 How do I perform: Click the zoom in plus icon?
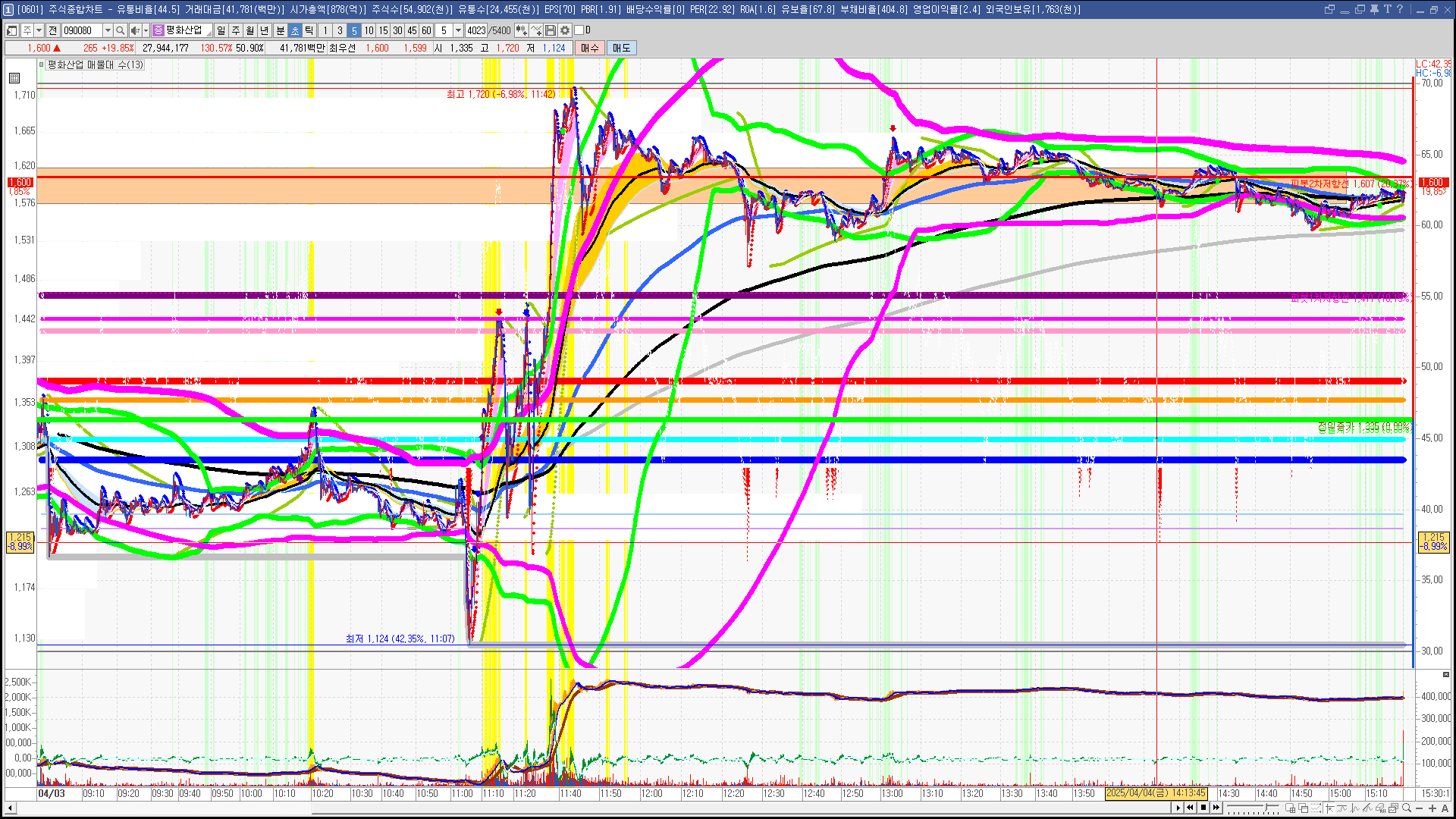coord(1432,808)
